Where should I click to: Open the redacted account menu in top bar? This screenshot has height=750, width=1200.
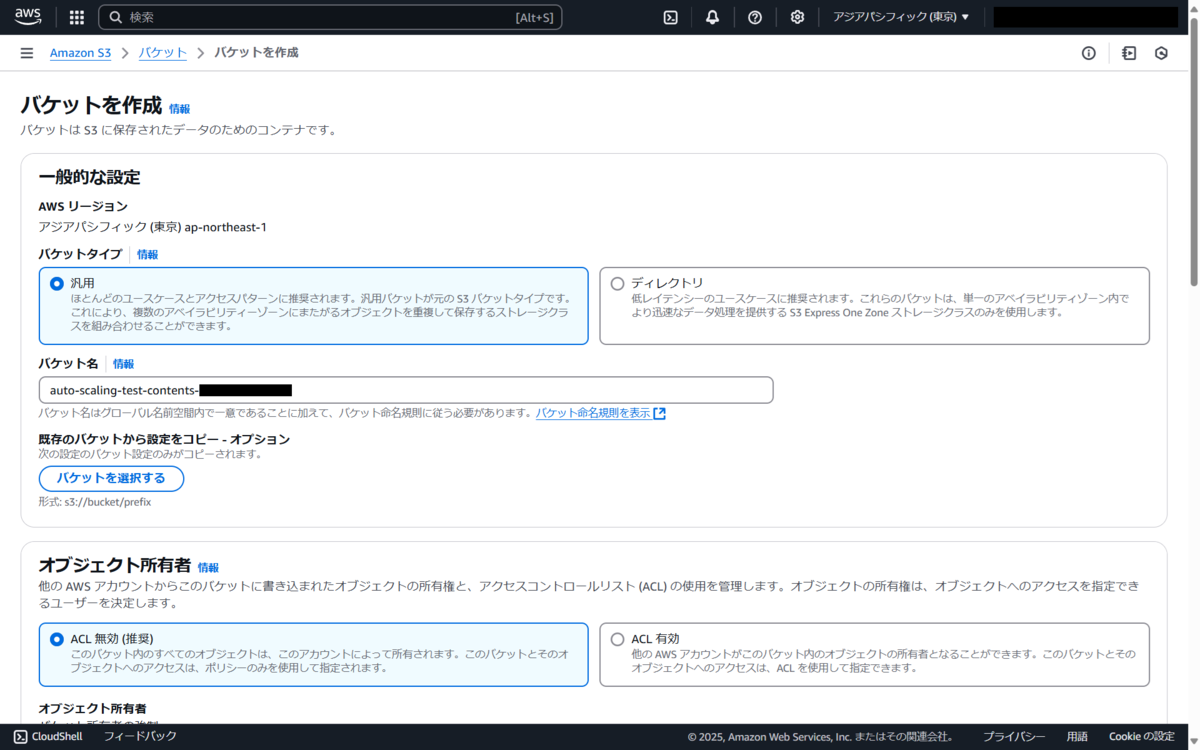(1085, 17)
